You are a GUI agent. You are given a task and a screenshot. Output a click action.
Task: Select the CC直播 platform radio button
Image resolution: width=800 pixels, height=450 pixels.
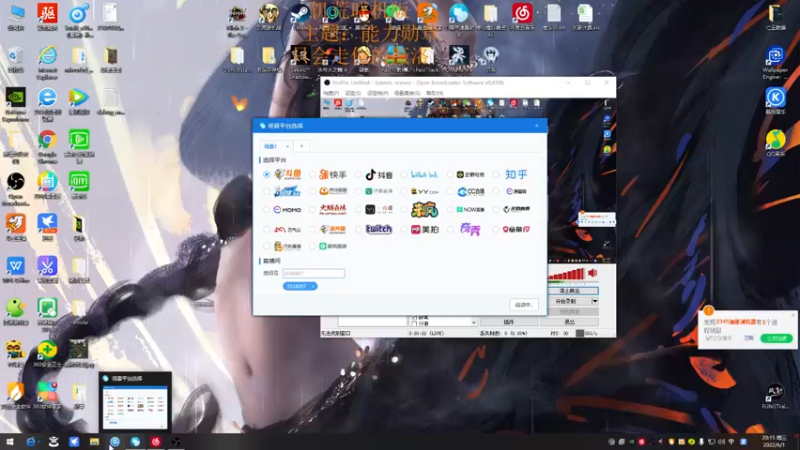tap(450, 191)
